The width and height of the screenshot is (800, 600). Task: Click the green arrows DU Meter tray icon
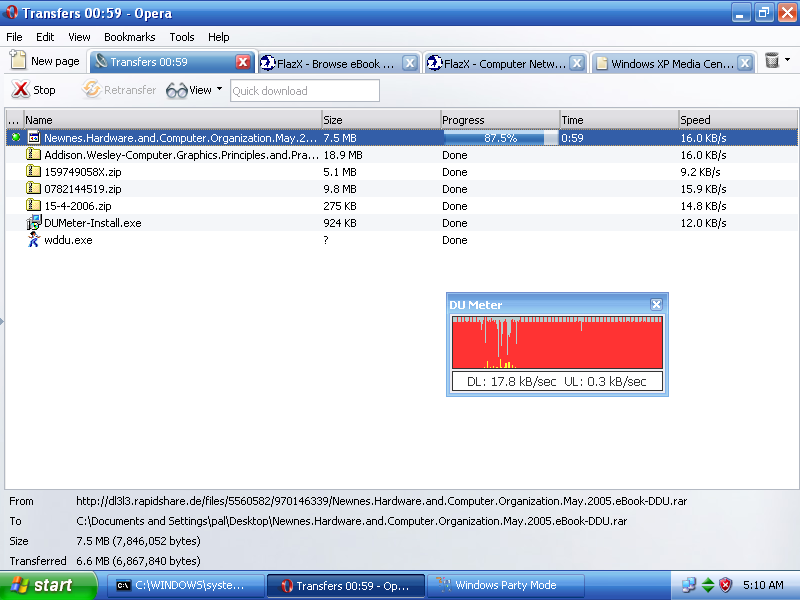click(708, 585)
